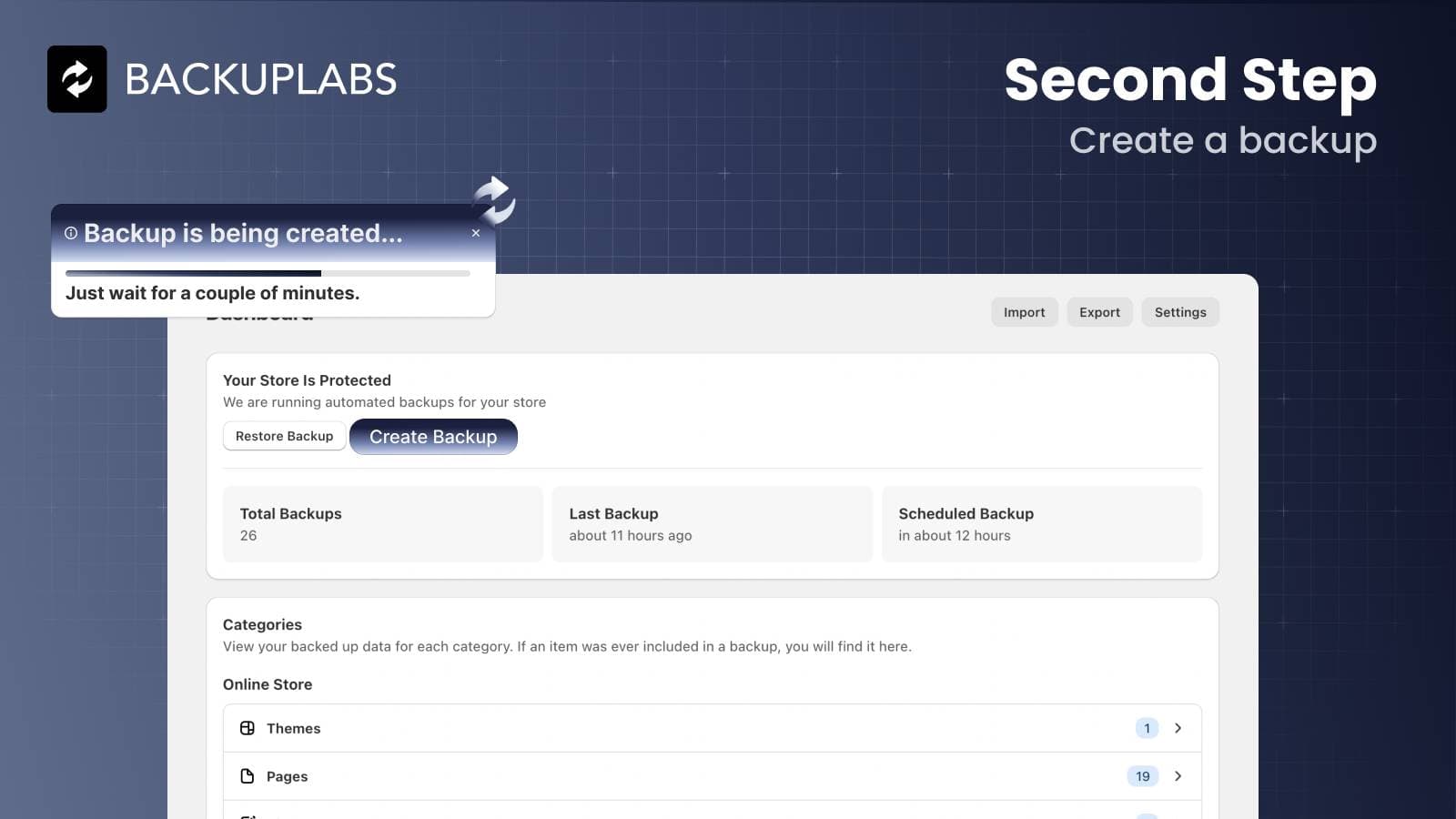Select the Scheduled Backup card
Image resolution: width=1456 pixels, height=819 pixels.
(1041, 524)
